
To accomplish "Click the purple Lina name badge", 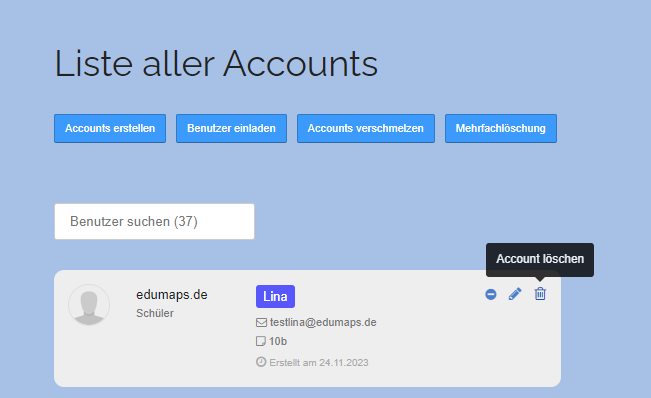I will (275, 296).
